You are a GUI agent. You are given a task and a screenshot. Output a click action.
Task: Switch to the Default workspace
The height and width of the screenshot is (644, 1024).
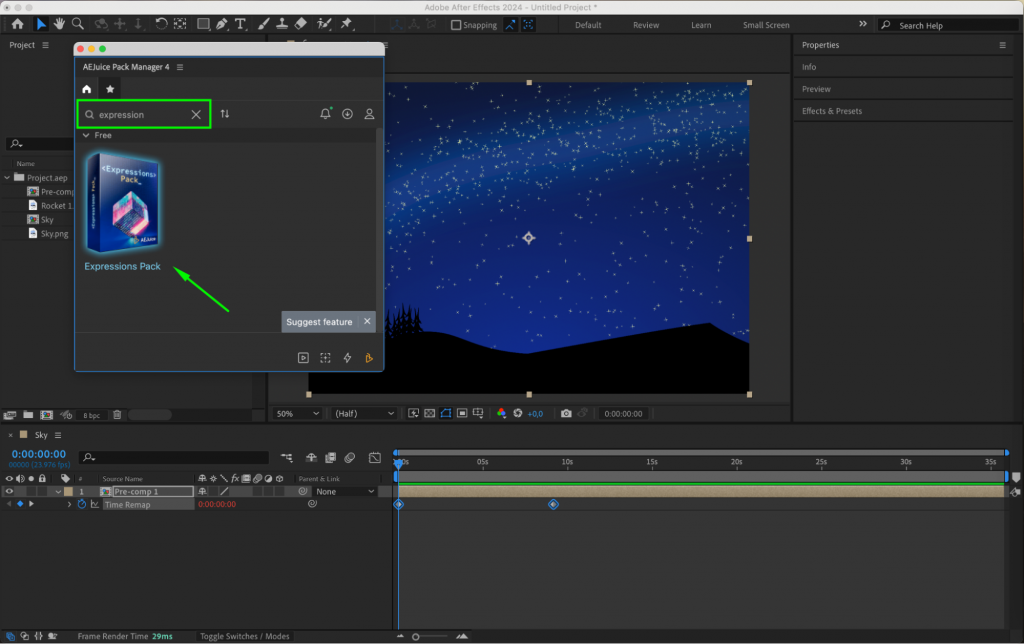coord(587,24)
